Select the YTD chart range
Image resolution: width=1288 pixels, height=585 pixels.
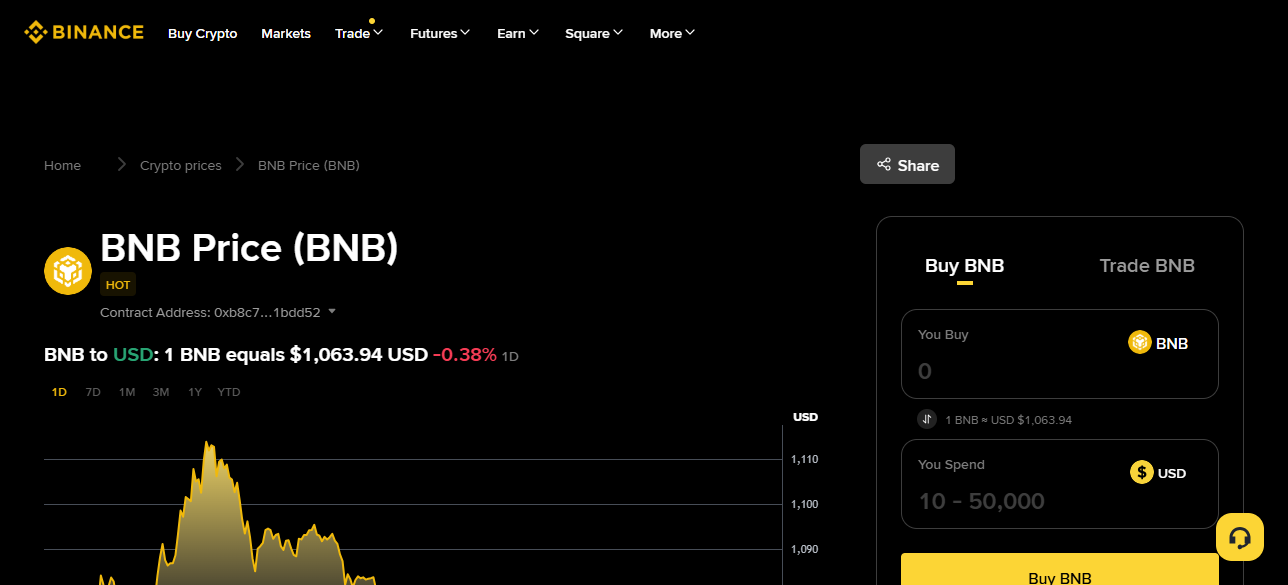point(229,392)
